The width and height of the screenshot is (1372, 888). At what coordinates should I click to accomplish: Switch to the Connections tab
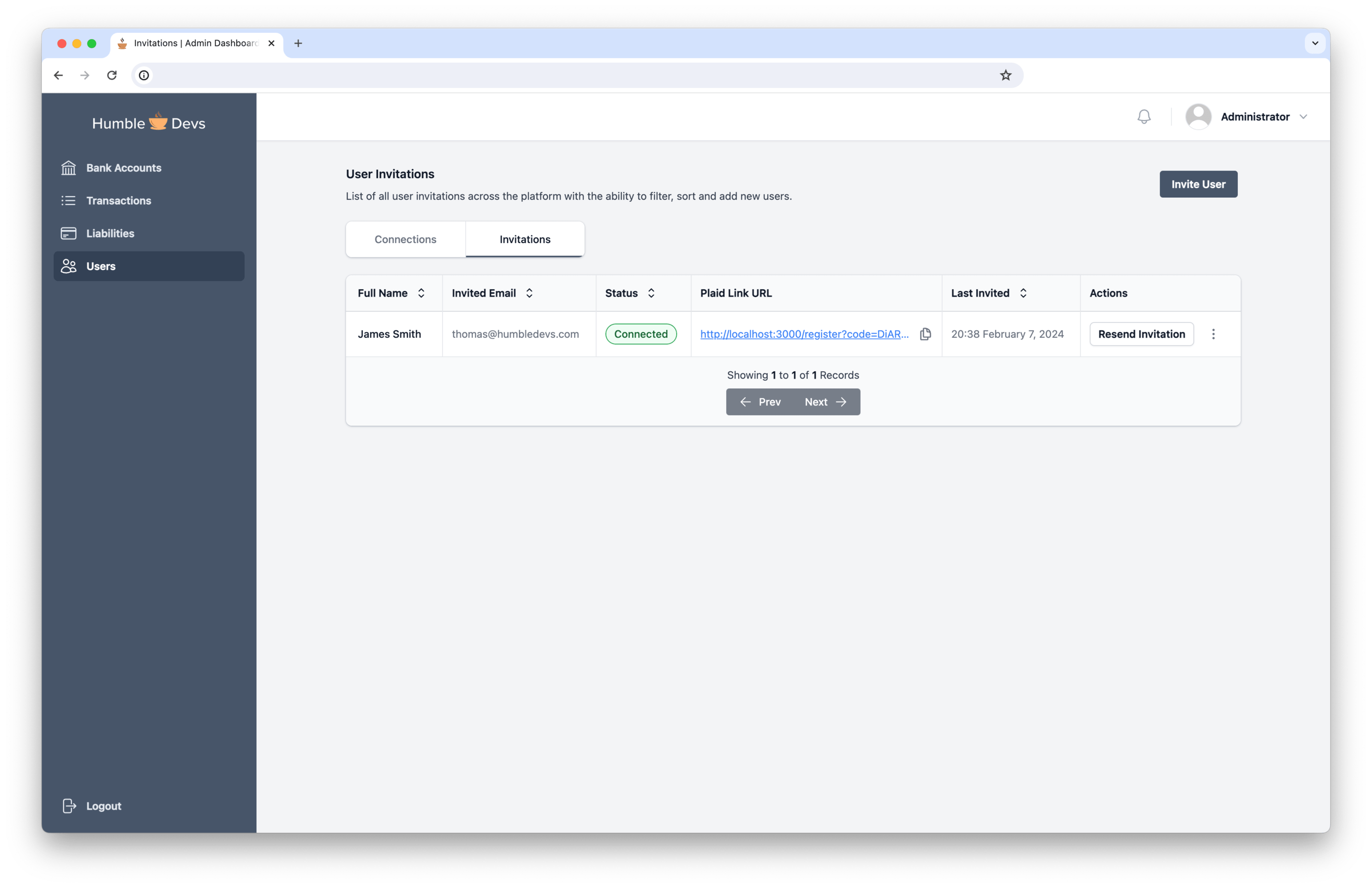pyautogui.click(x=405, y=239)
